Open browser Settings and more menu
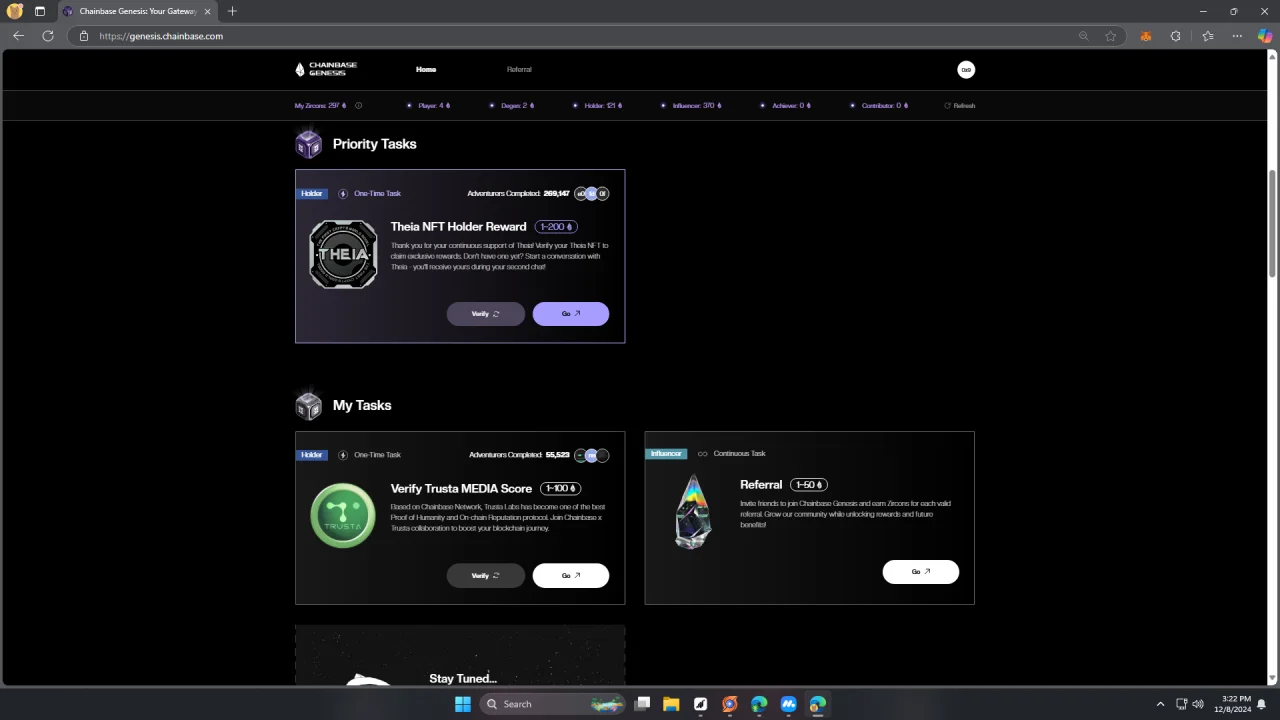1280x720 pixels. click(x=1237, y=36)
